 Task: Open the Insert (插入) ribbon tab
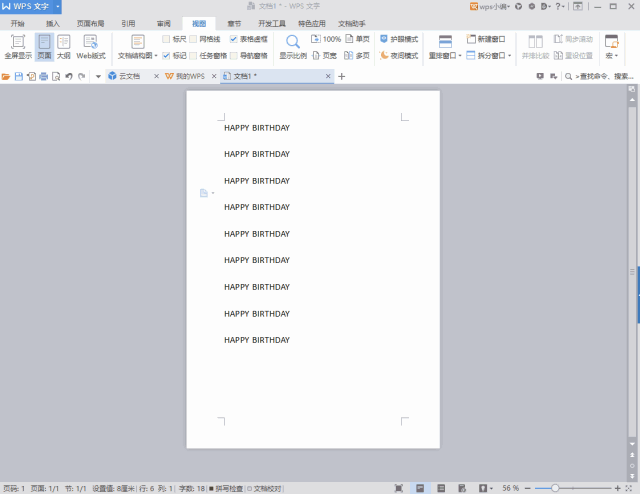[53, 24]
